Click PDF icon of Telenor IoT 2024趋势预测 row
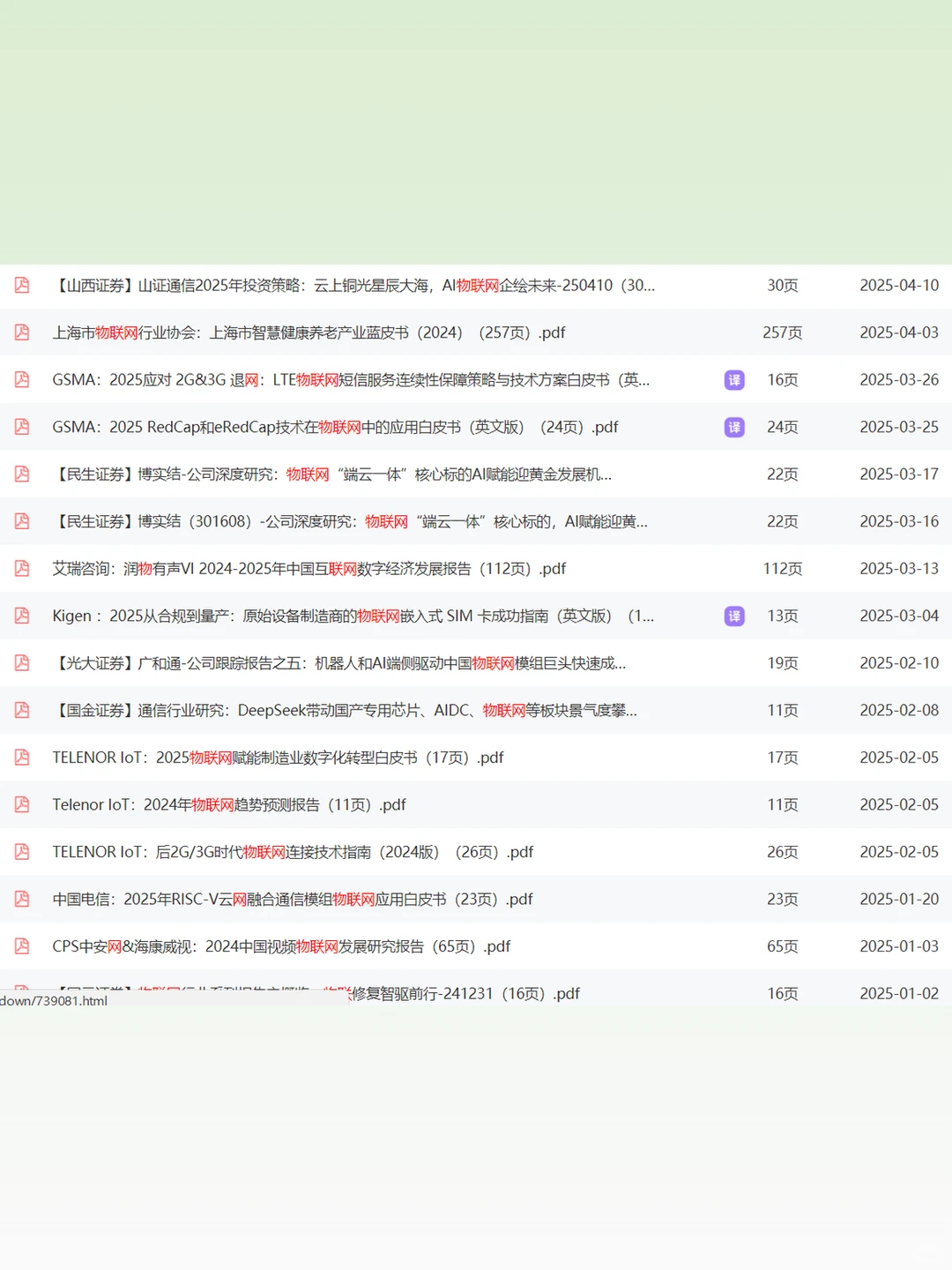 tap(22, 804)
